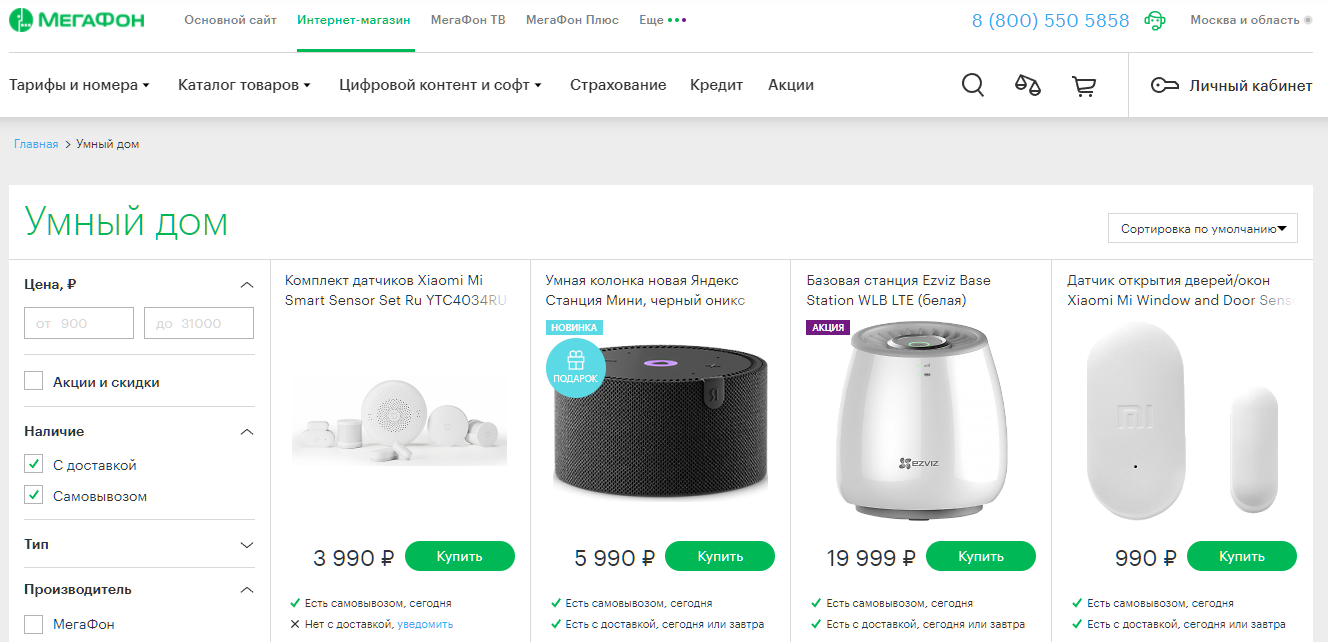Open the shopping cart icon
The image size is (1328, 642).
click(1084, 86)
